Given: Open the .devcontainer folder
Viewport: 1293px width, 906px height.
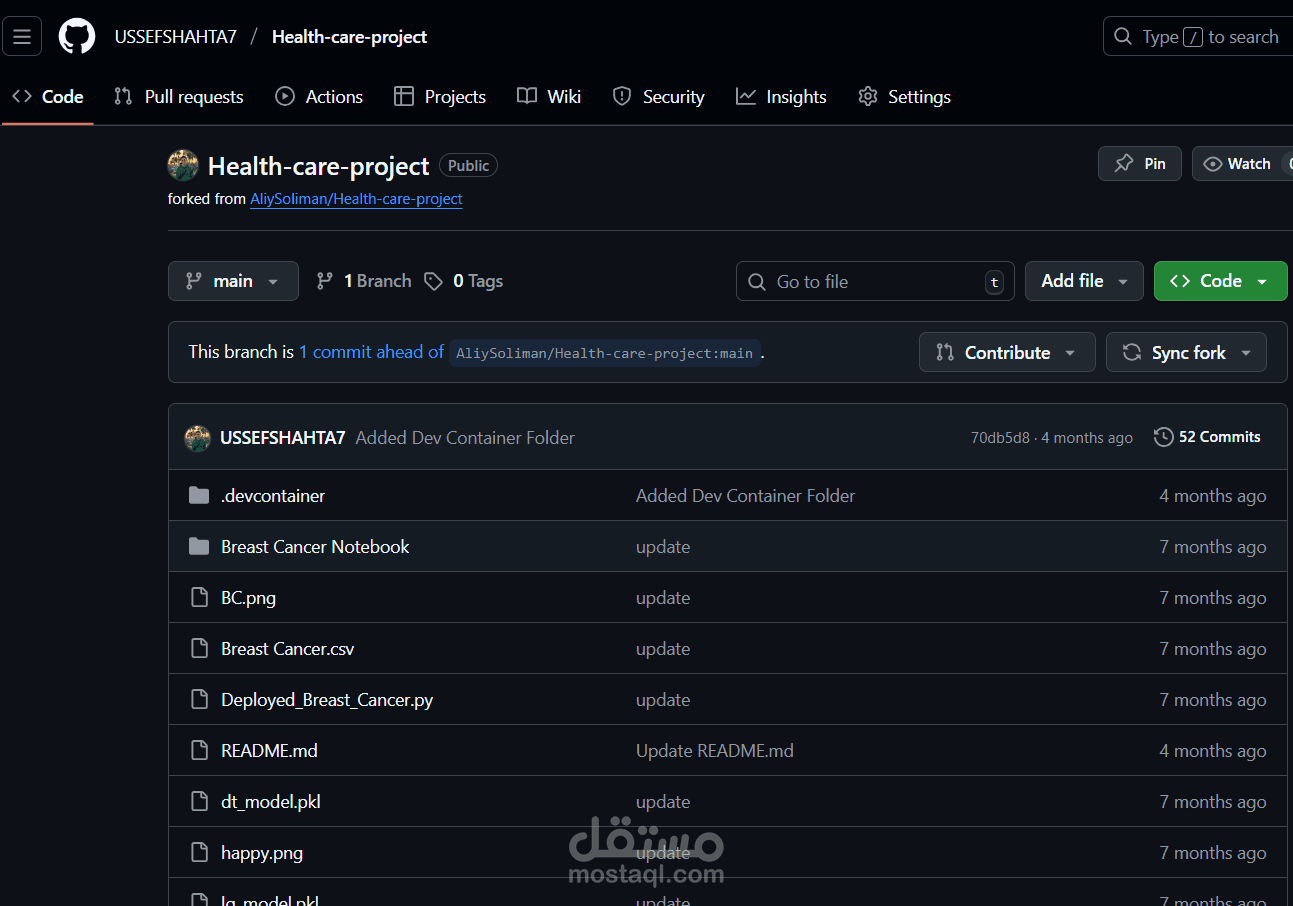Looking at the screenshot, I should [x=273, y=496].
